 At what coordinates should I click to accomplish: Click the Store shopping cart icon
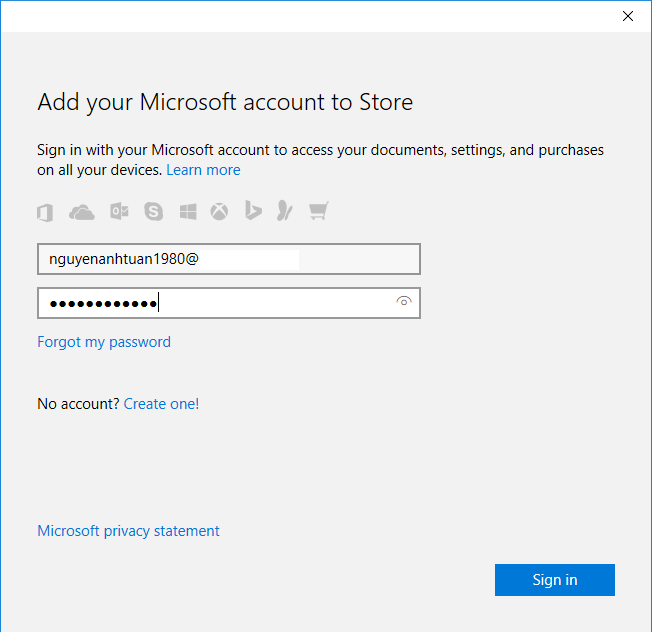point(319,211)
